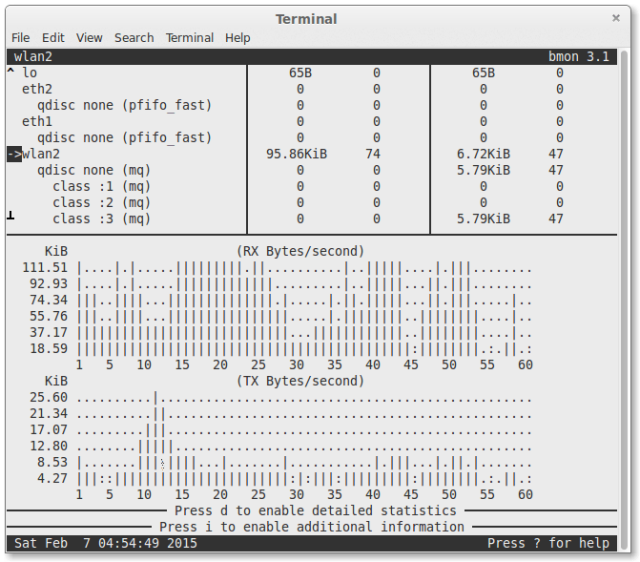Viewport: 640px width, 562px height.
Task: Open the Search menu
Action: point(134,38)
